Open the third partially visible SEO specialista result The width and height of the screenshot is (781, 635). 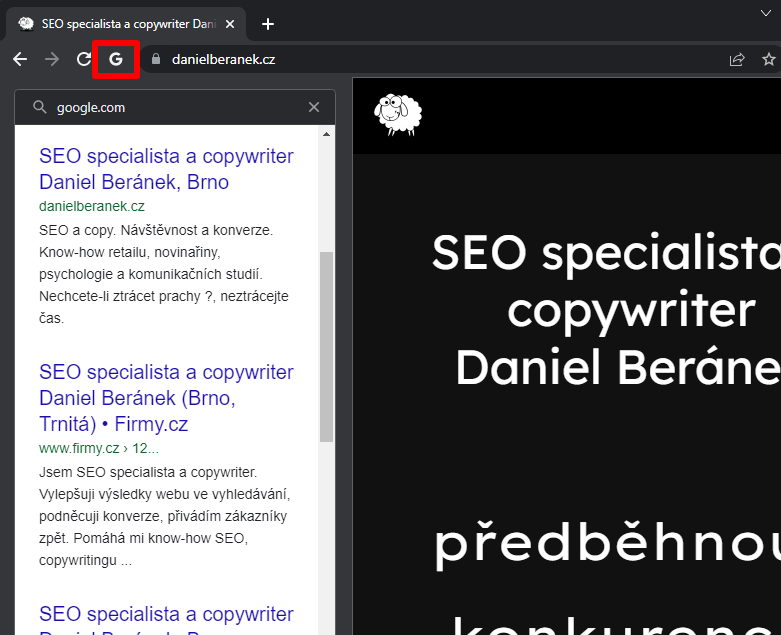pyautogui.click(x=166, y=619)
